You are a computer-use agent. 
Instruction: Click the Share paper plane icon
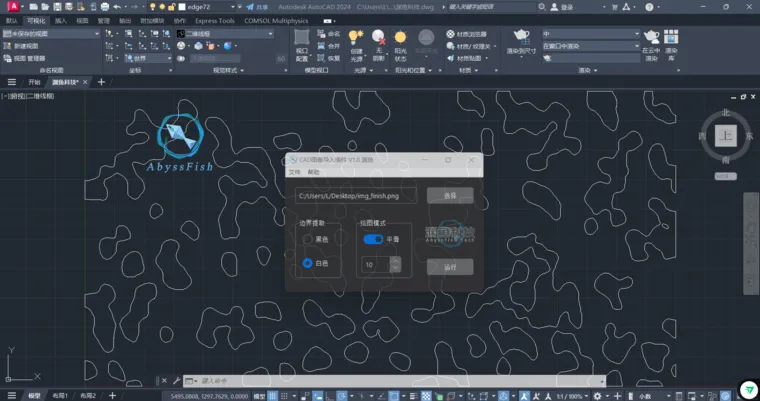[x=250, y=7]
